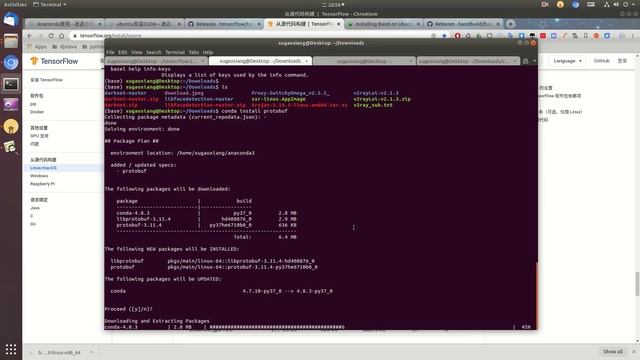Open GitHub link on TensorFlow header
Viewport: 640px width, 360px height.
pos(601,61)
